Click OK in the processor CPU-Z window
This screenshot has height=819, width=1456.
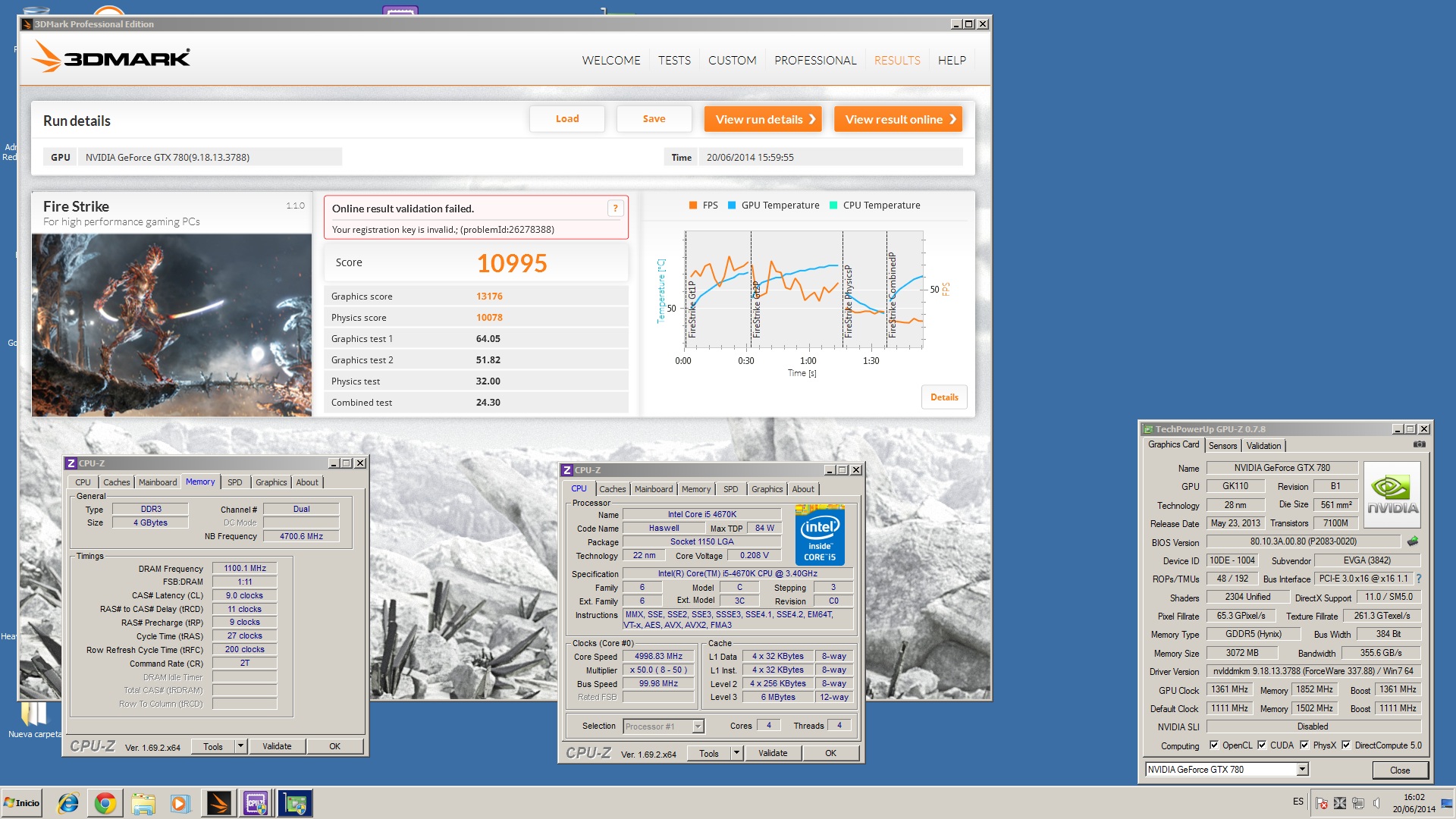point(830,753)
